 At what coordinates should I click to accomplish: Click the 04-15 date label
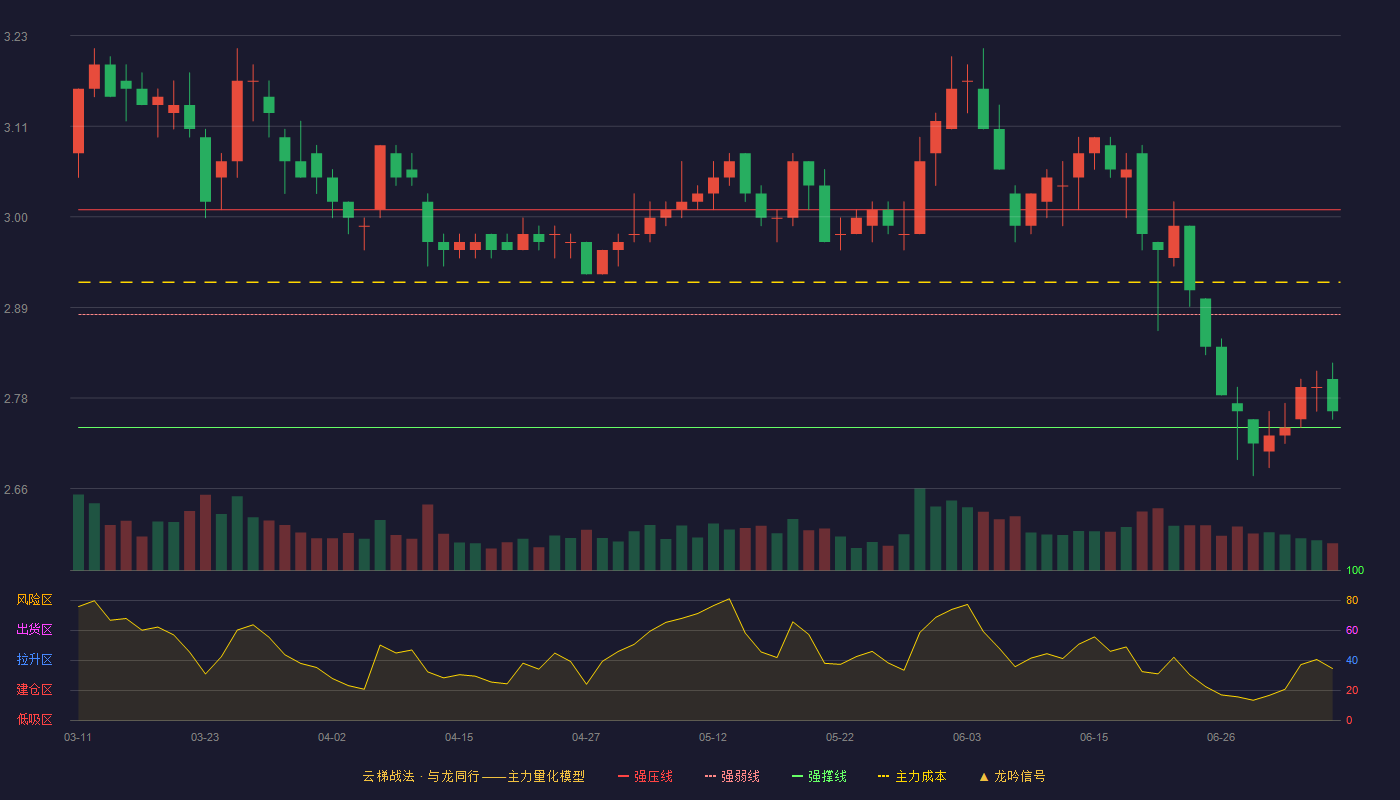tap(459, 737)
